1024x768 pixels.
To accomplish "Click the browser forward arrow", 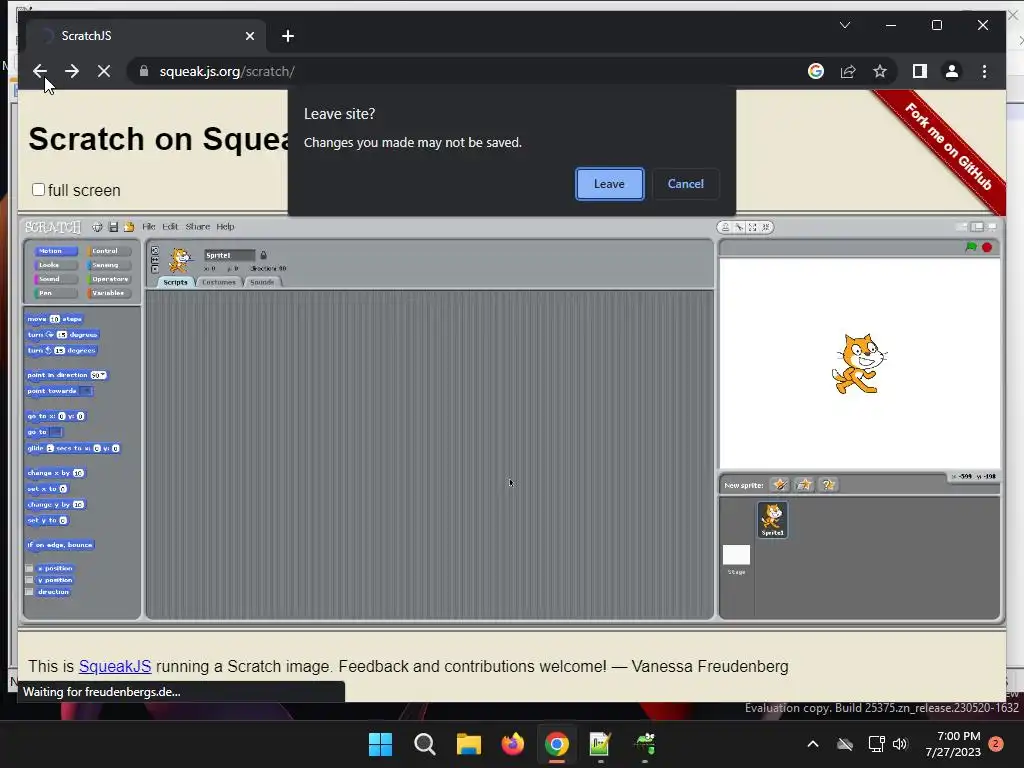I will (72, 71).
